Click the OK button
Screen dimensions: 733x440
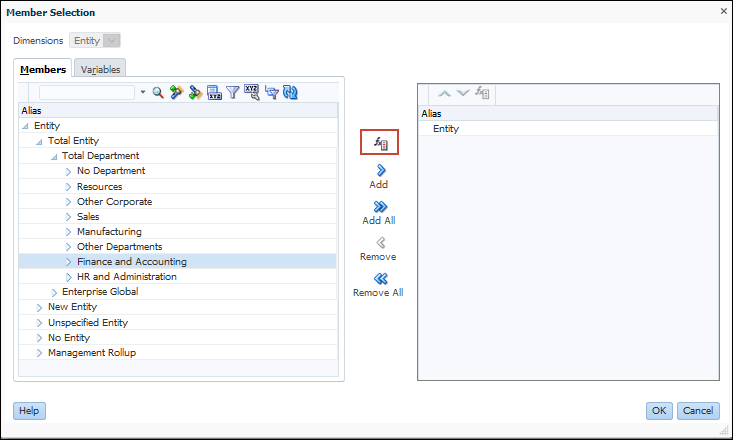coord(659,411)
